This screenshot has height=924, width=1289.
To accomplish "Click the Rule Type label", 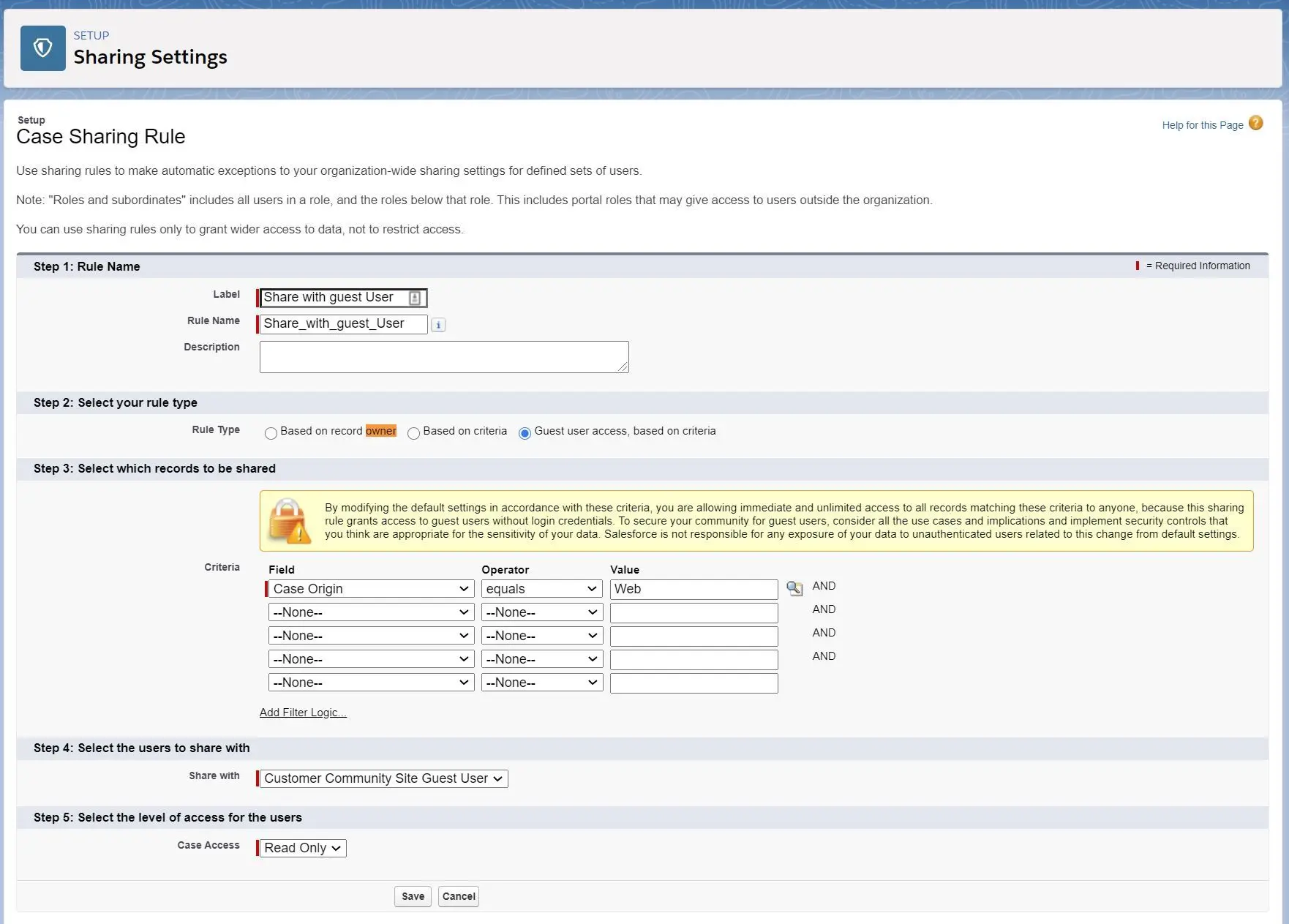I will [216, 429].
